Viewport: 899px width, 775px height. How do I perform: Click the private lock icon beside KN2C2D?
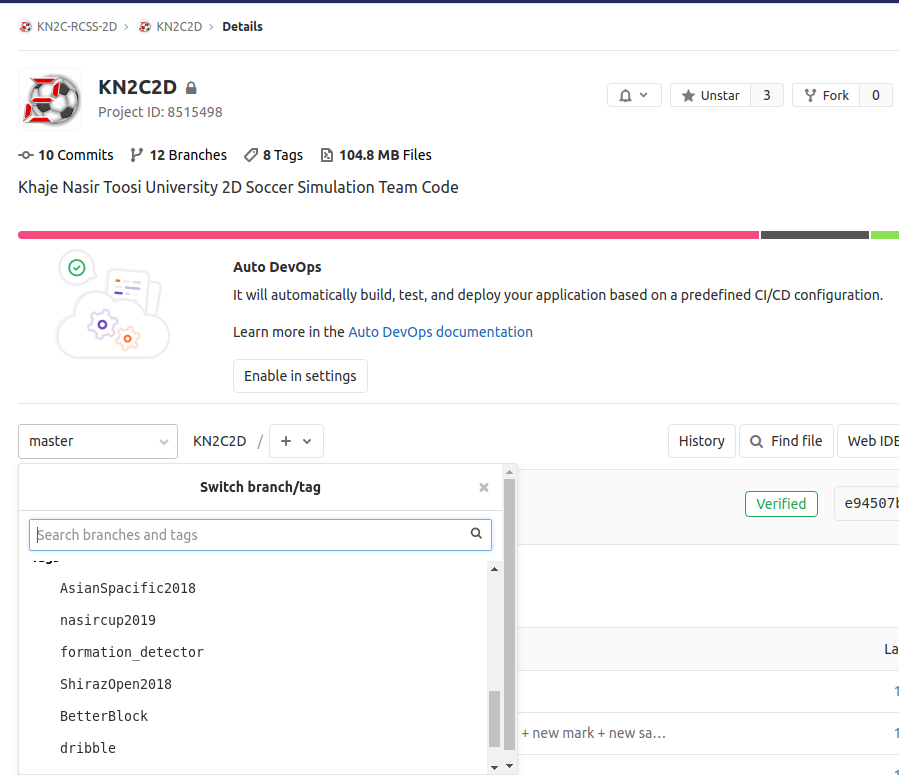point(191,88)
